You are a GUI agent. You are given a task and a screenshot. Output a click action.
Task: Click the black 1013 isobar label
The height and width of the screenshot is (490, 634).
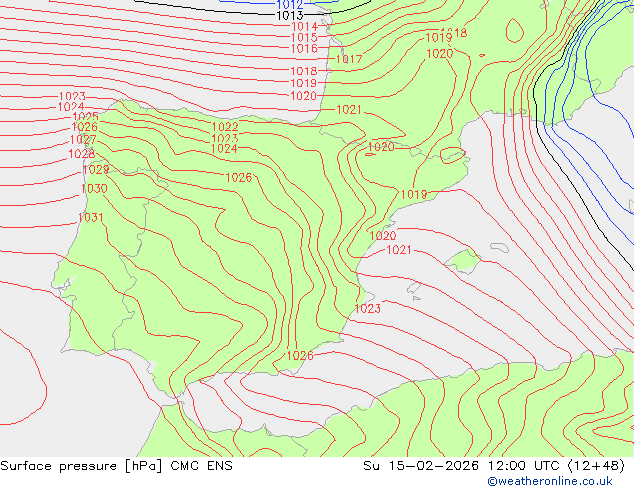(290, 16)
